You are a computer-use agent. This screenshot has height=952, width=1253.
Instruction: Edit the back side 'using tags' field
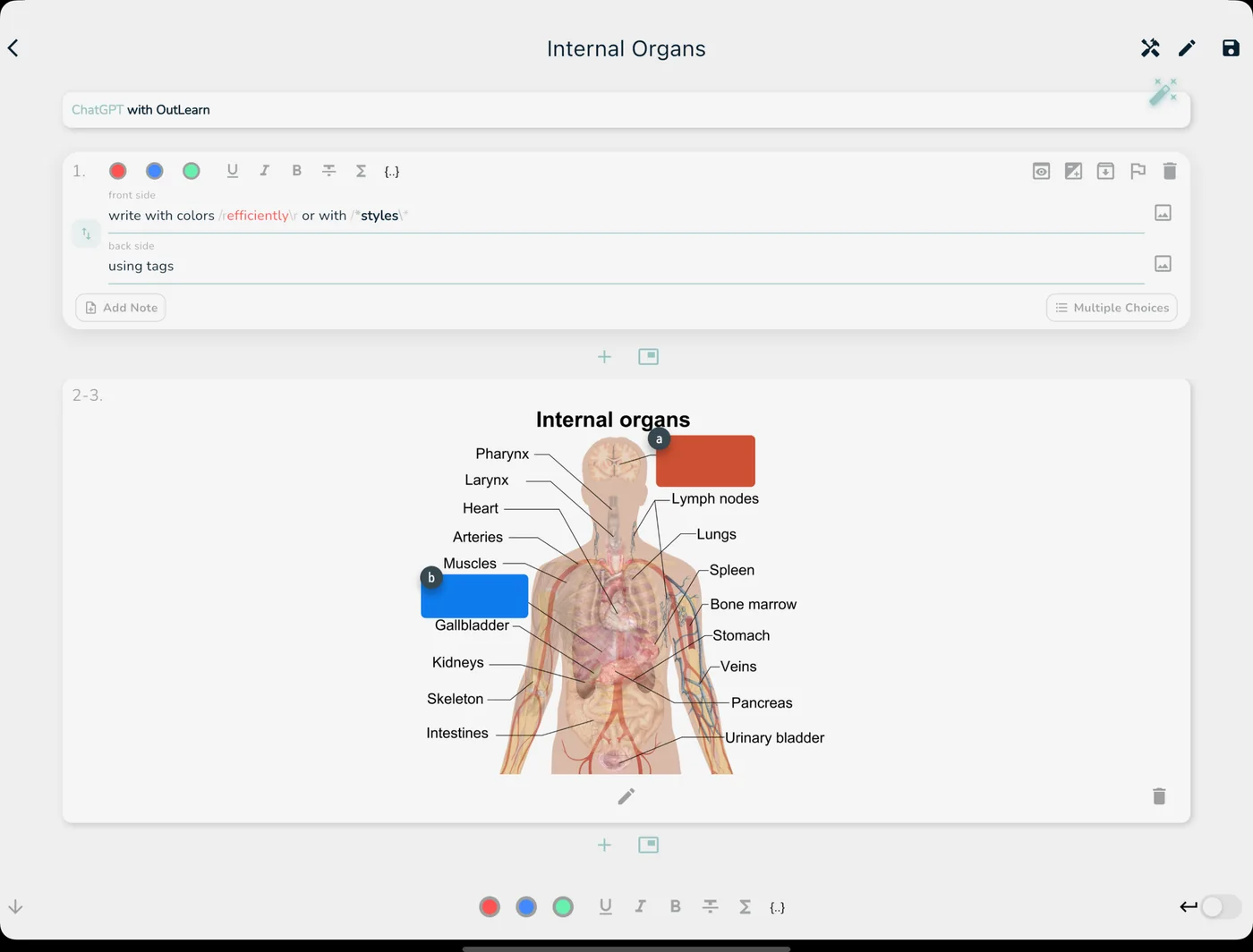626,267
